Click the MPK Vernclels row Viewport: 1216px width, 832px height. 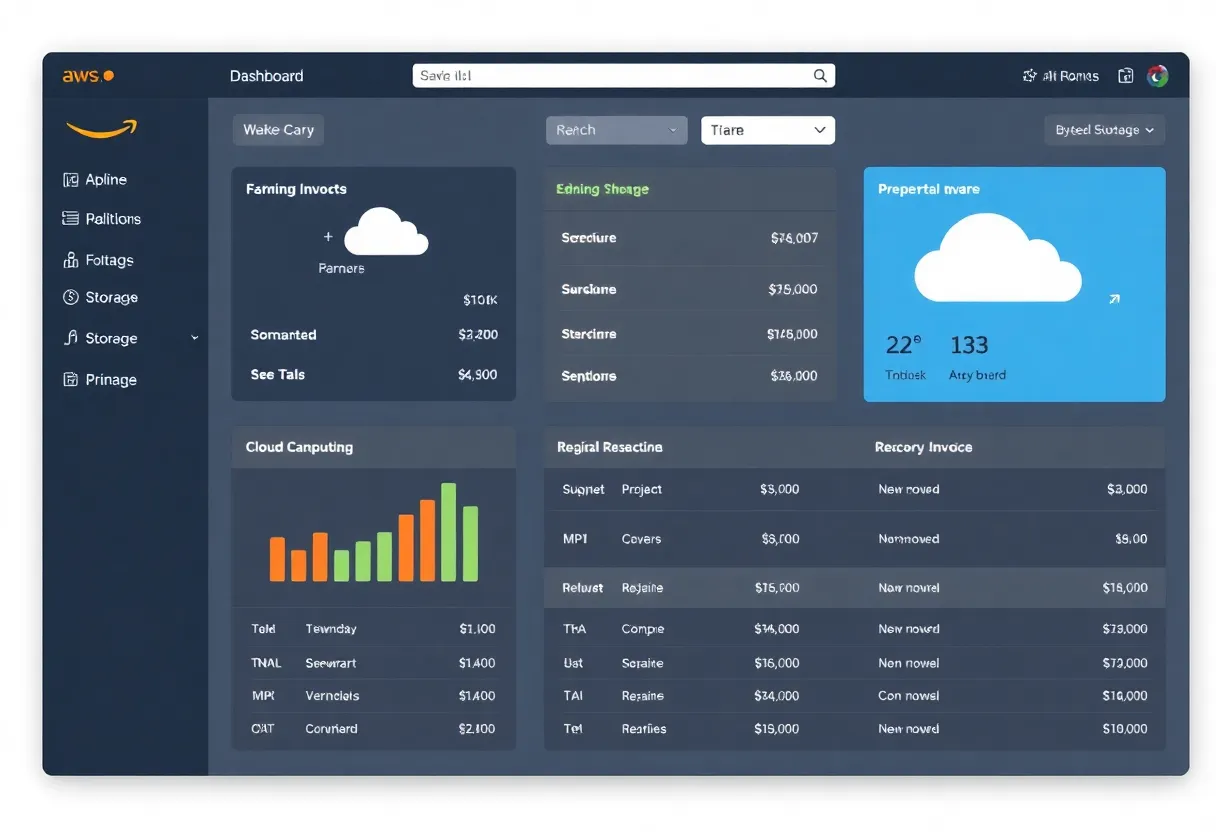tap(373, 696)
